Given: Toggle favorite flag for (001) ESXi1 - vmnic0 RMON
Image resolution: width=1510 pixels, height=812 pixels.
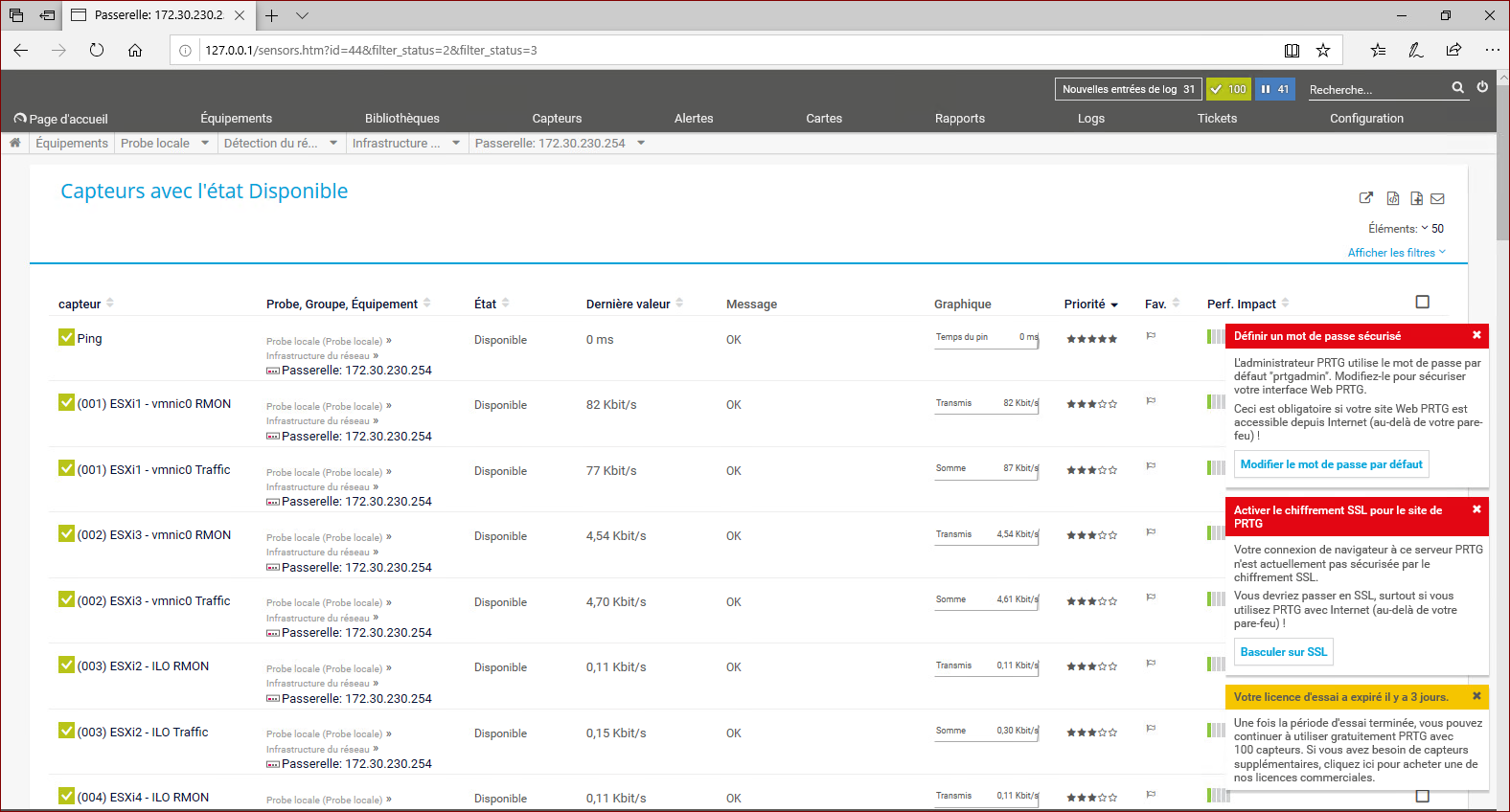Looking at the screenshot, I should pos(1151,401).
